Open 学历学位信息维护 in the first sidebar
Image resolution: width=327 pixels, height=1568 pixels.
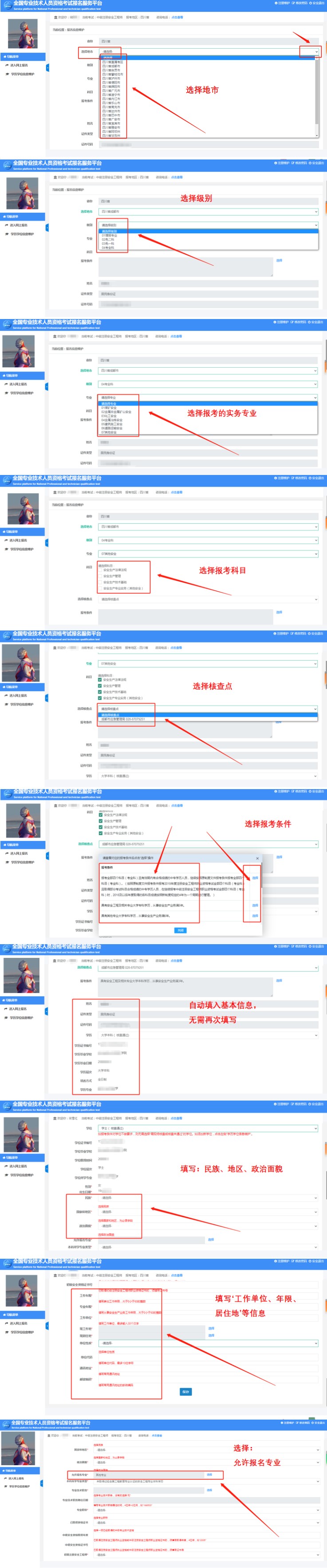[22, 74]
